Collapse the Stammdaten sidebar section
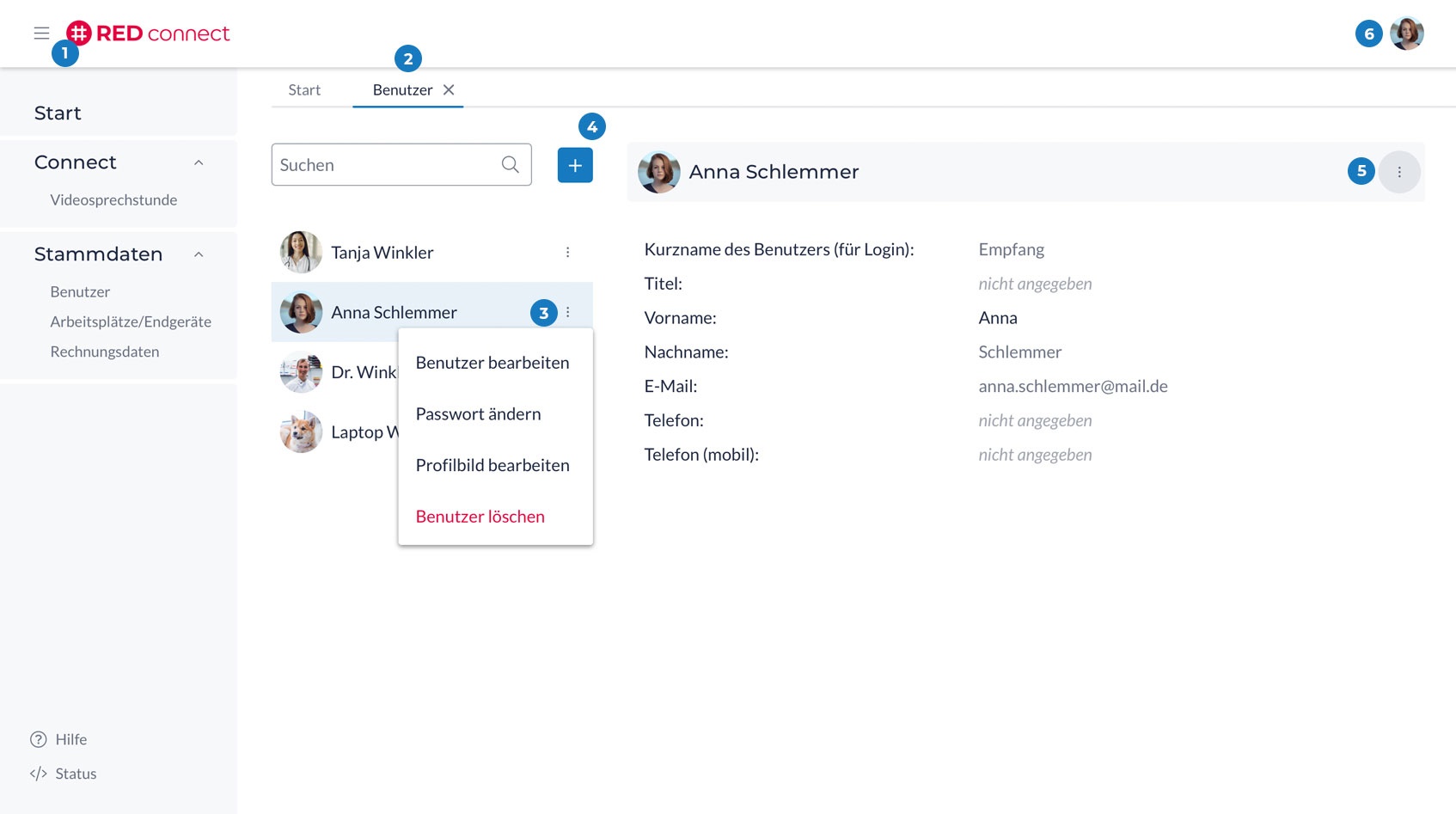1456x814 pixels. tap(199, 254)
